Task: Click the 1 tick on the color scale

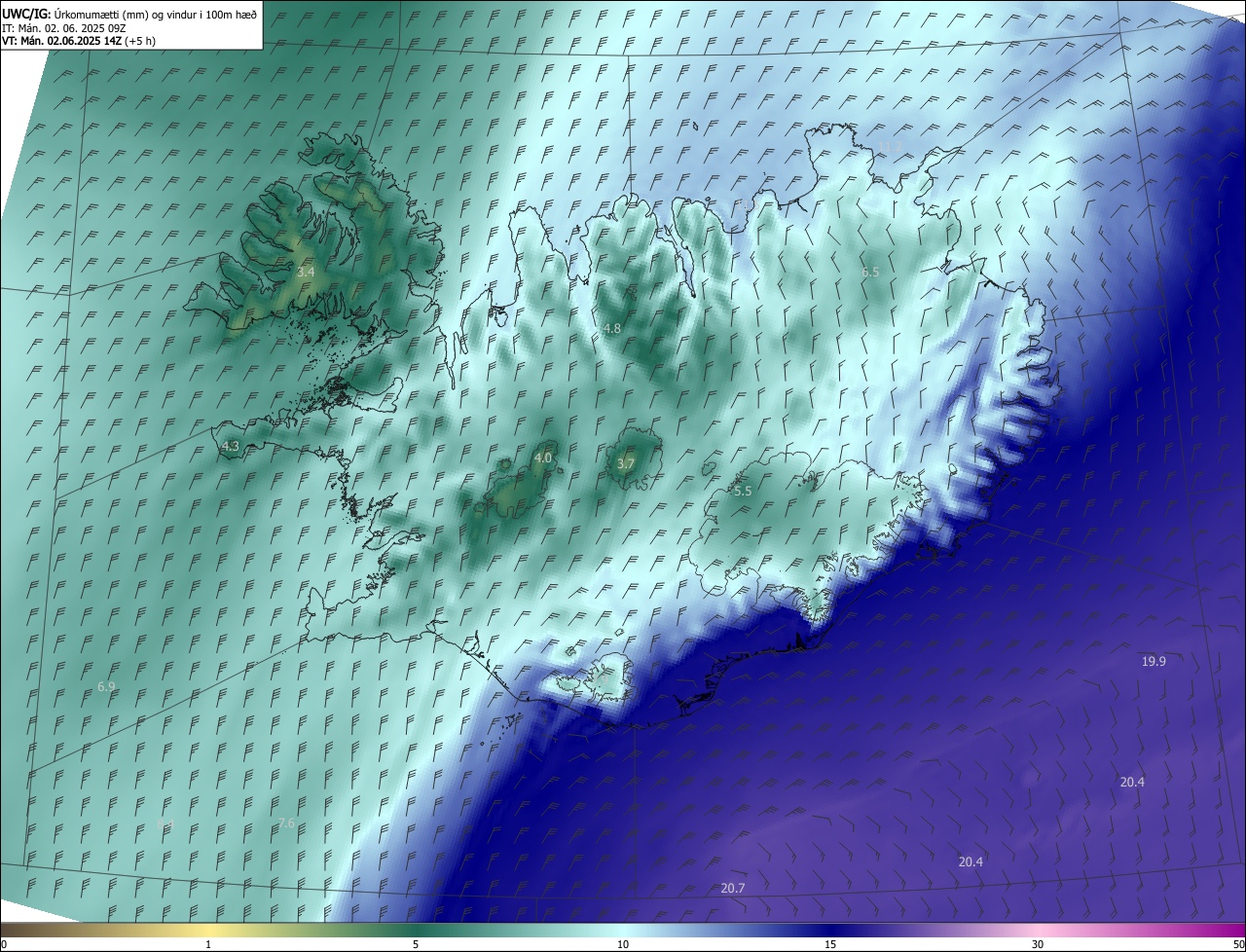Action: 208,944
